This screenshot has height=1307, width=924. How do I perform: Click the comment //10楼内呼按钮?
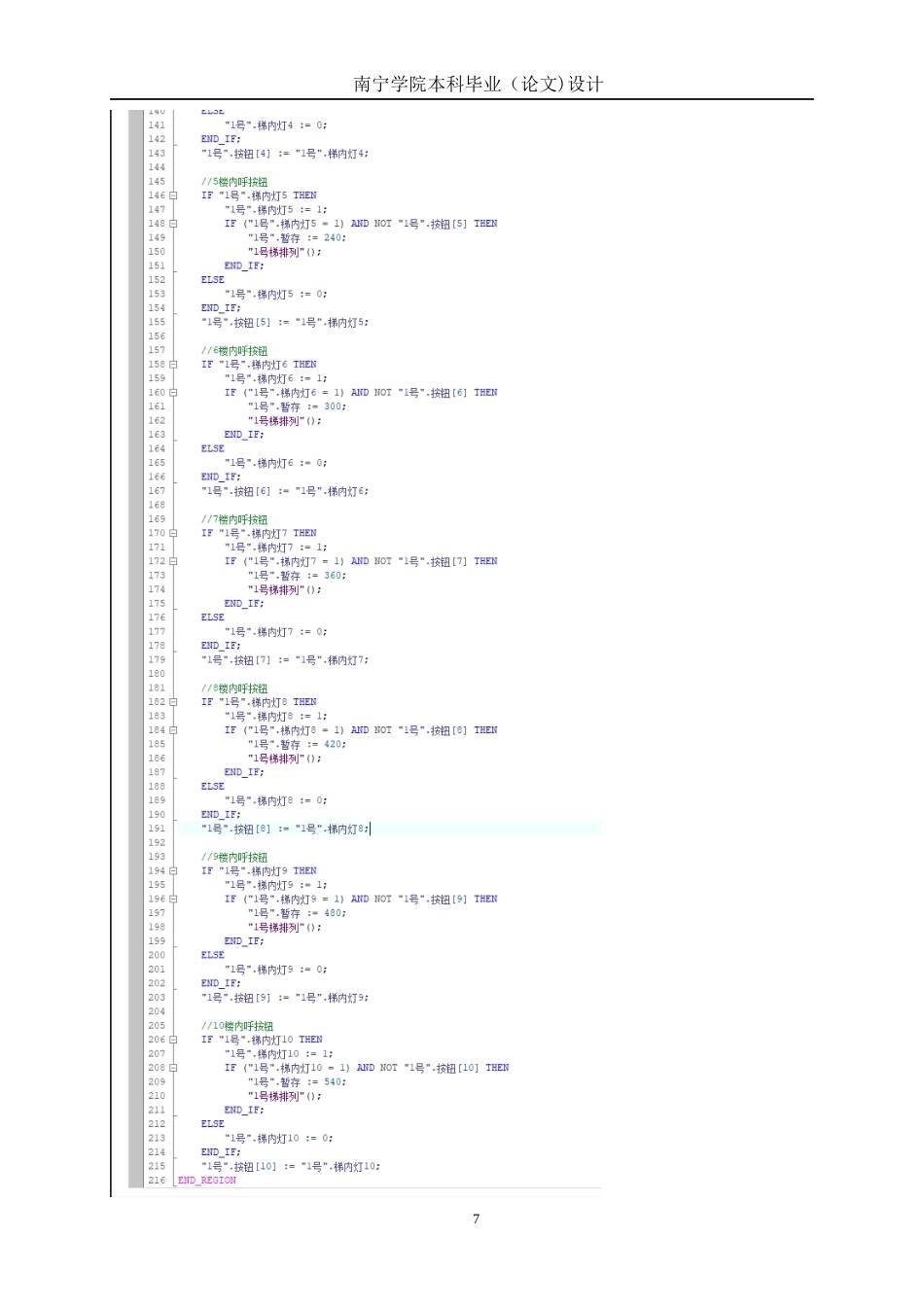point(237,1026)
